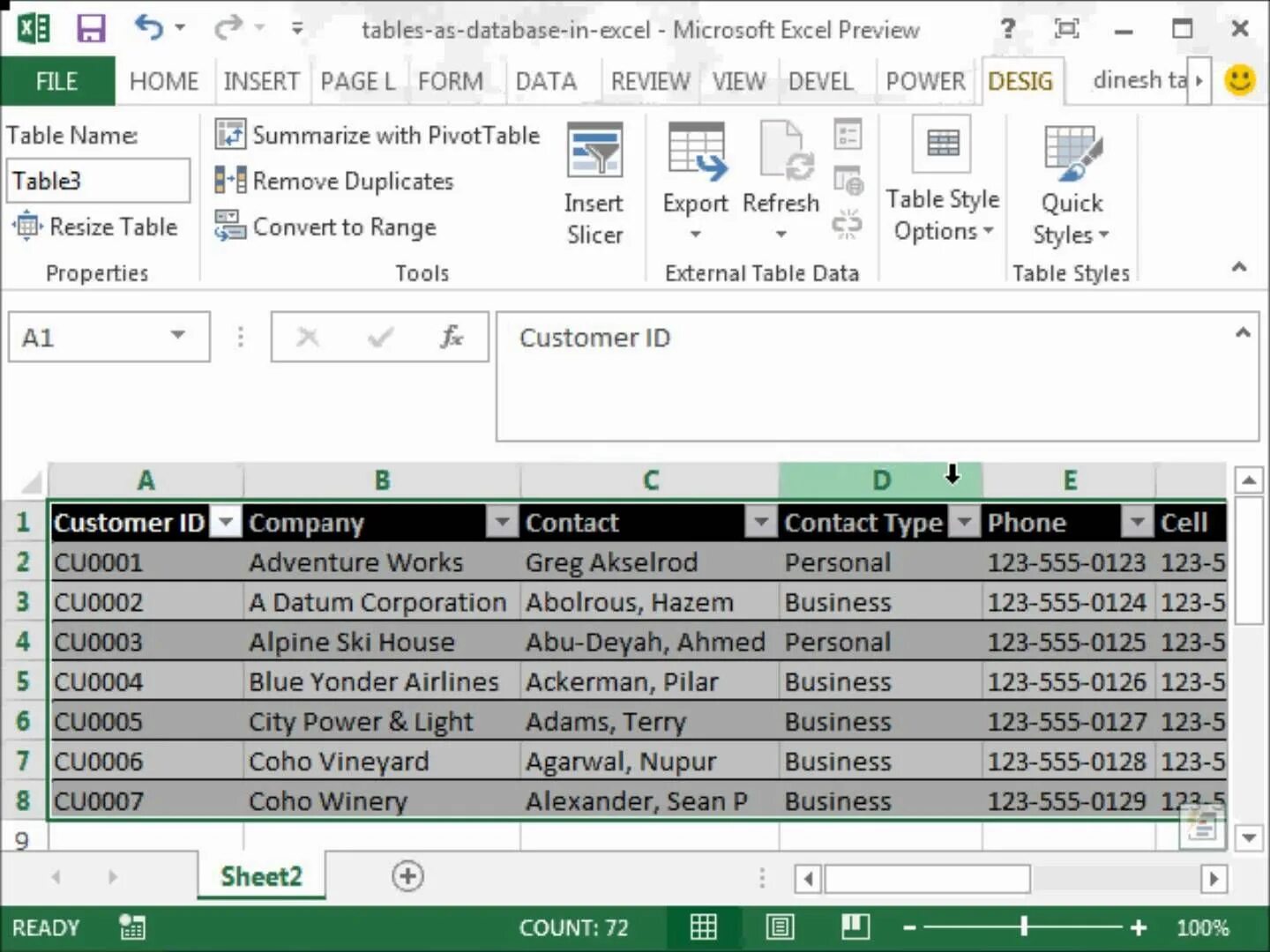Undo the last action
Screen dimensions: 1270x952
(x=148, y=28)
